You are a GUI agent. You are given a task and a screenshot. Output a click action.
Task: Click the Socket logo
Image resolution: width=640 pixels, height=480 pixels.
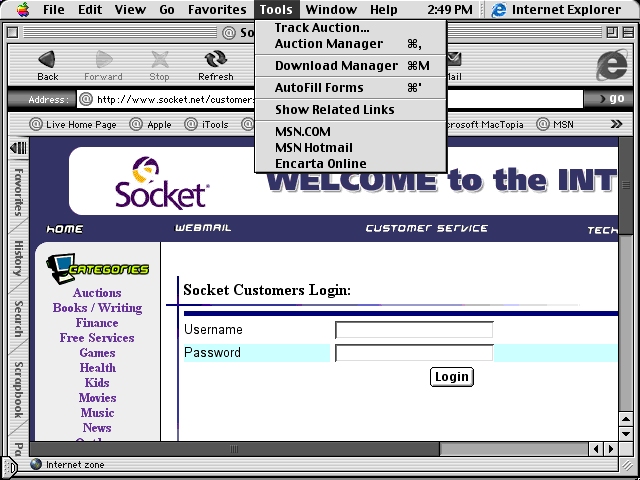[161, 182]
